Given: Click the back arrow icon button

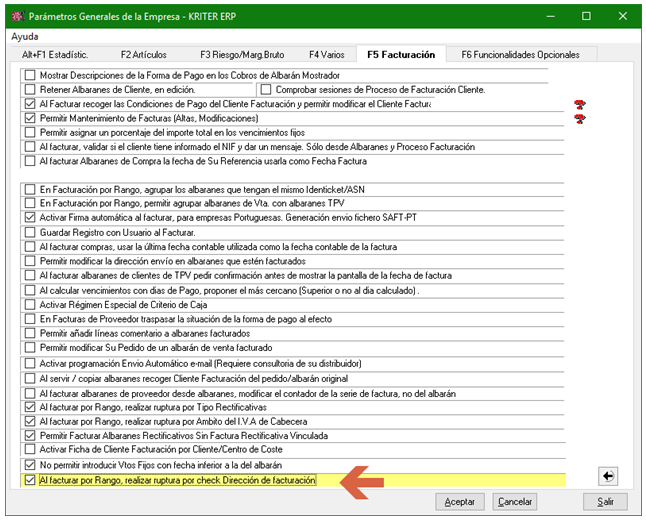Looking at the screenshot, I should [x=608, y=476].
